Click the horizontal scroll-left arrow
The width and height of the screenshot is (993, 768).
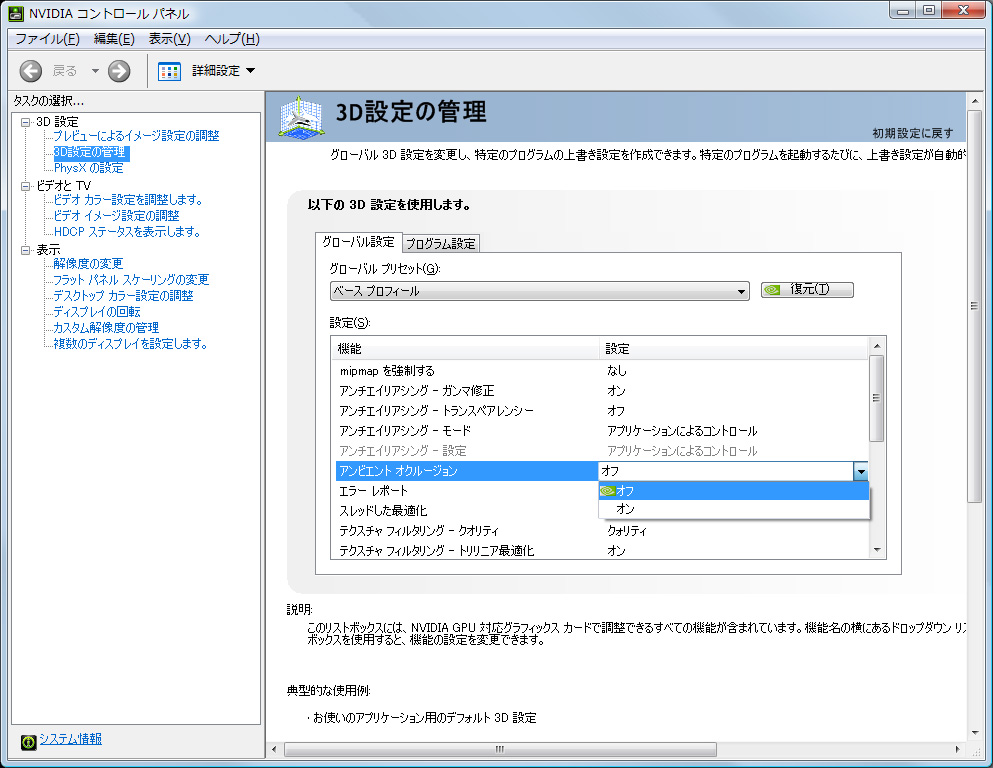pos(274,750)
